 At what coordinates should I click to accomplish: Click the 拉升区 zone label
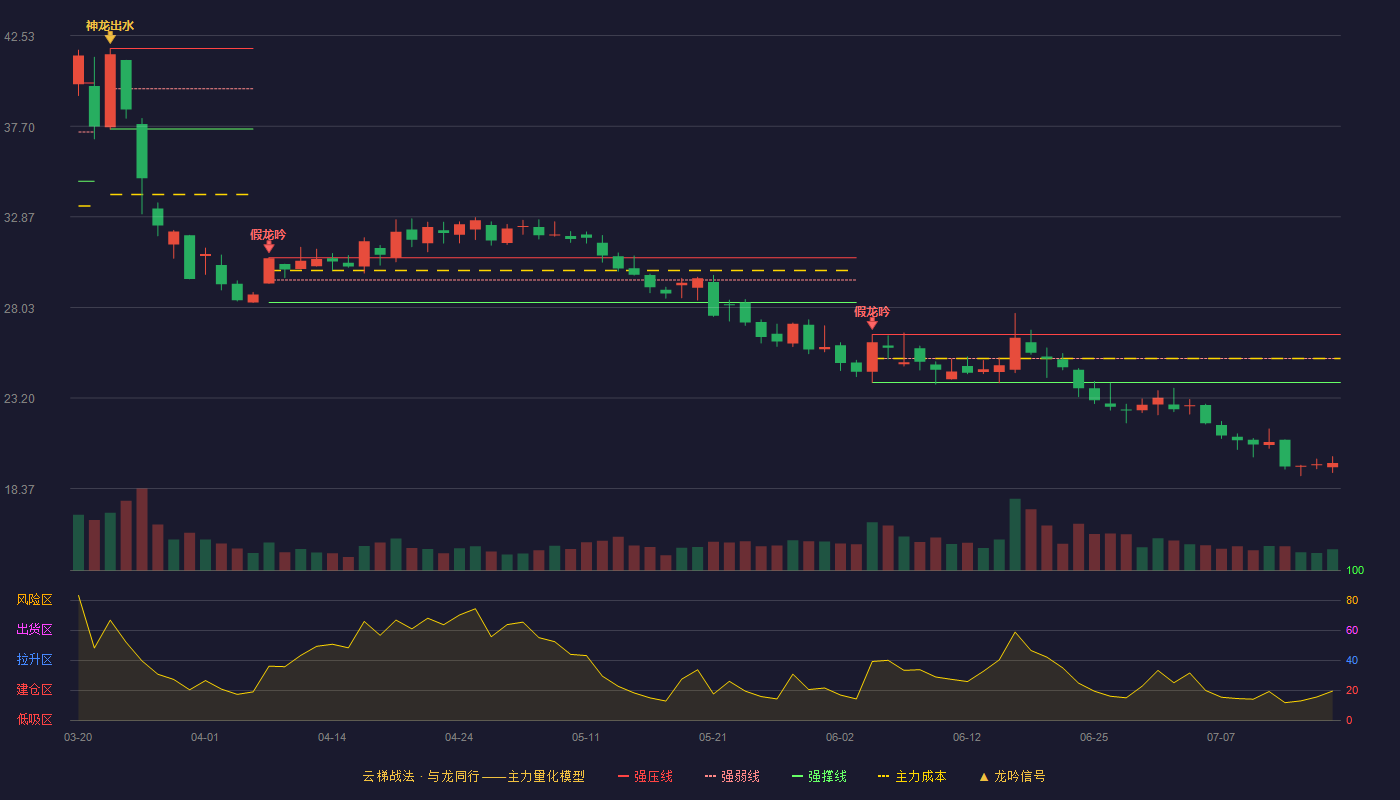click(34, 660)
